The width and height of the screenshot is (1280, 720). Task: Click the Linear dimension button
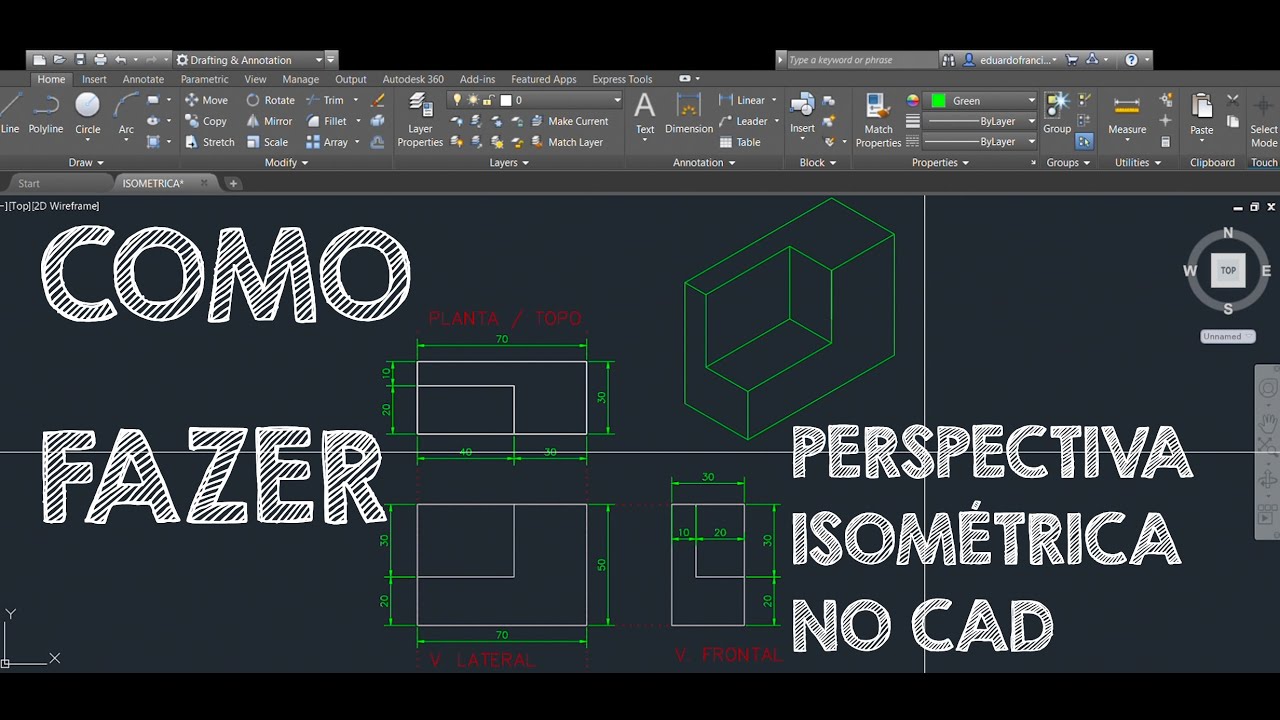(x=742, y=100)
